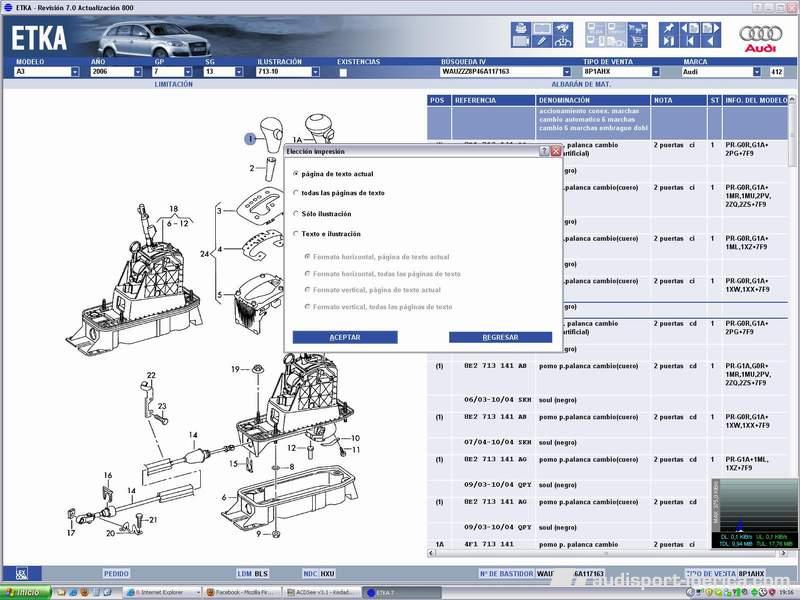Select reference '4F1 713 141' row
This screenshot has width=800, height=600.
[x=607, y=544]
